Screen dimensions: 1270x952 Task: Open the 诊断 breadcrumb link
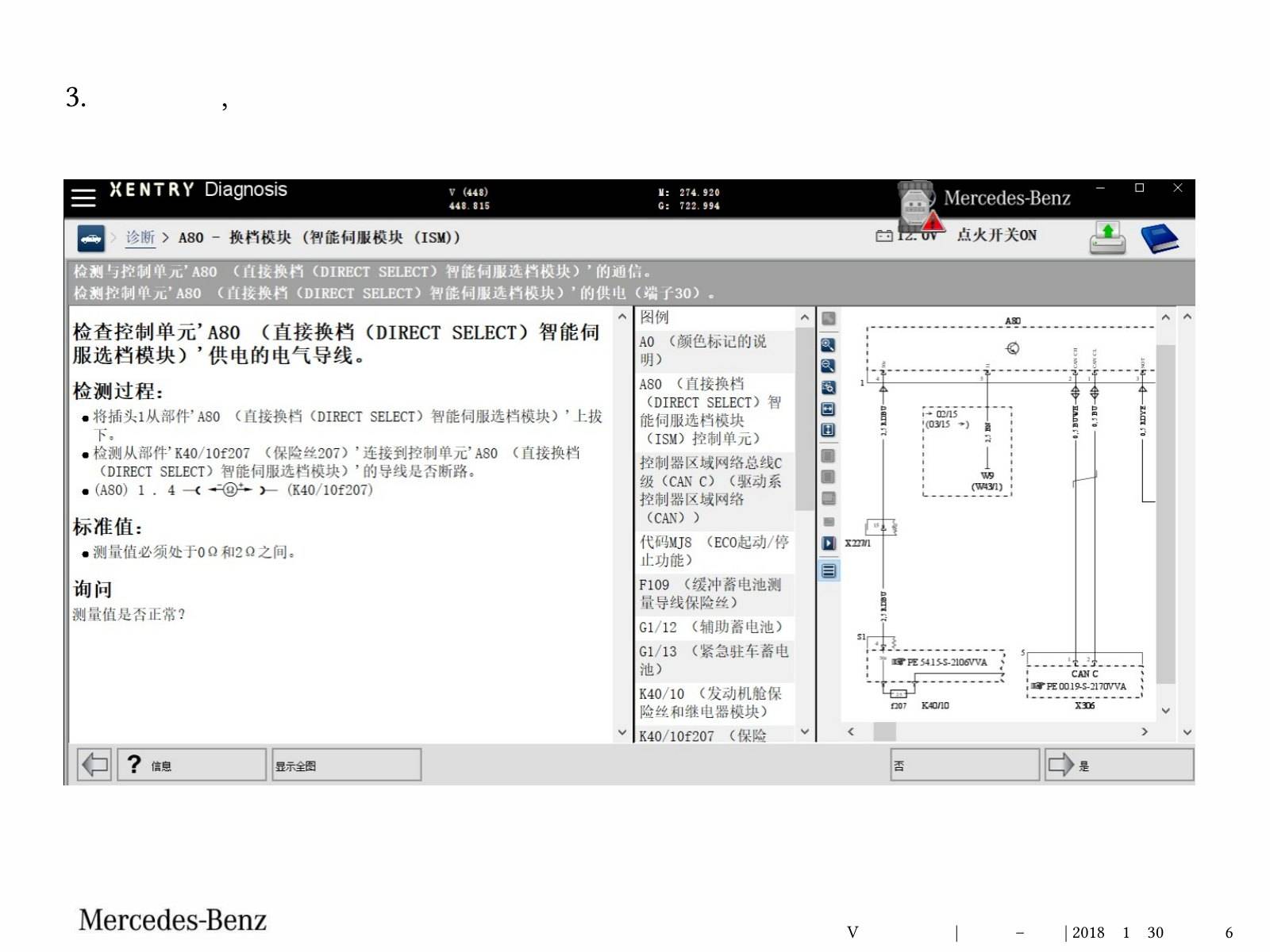(x=140, y=237)
